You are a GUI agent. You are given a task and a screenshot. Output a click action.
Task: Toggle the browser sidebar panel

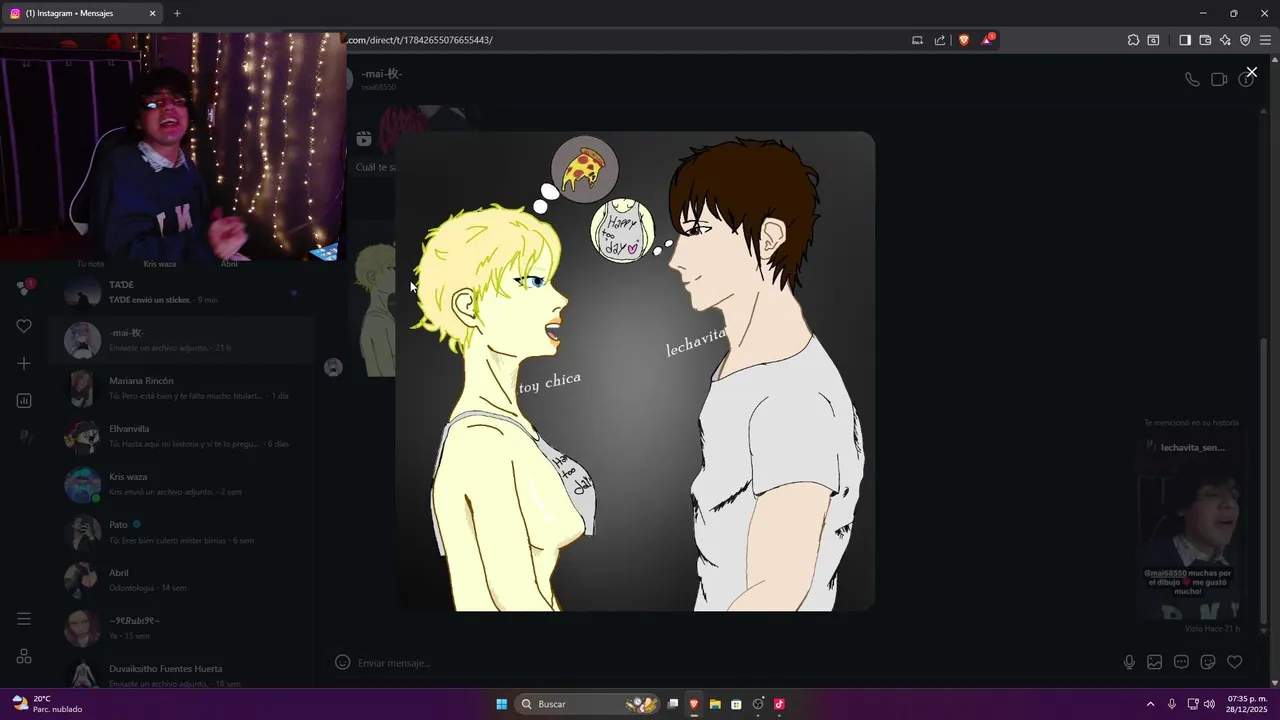1185,40
